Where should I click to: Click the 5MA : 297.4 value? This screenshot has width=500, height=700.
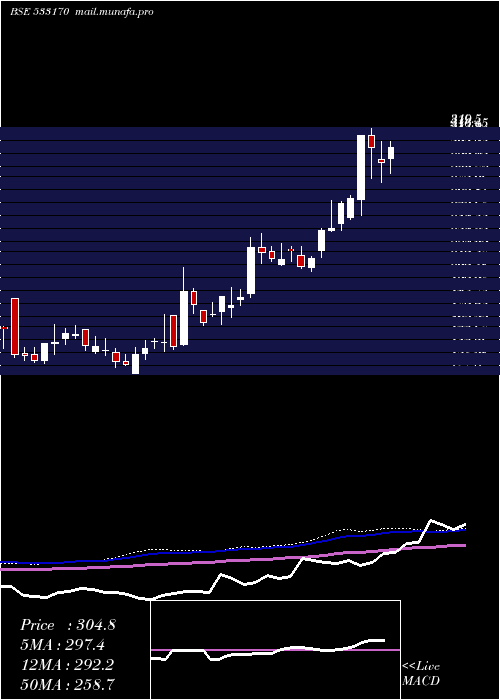pos(65,645)
